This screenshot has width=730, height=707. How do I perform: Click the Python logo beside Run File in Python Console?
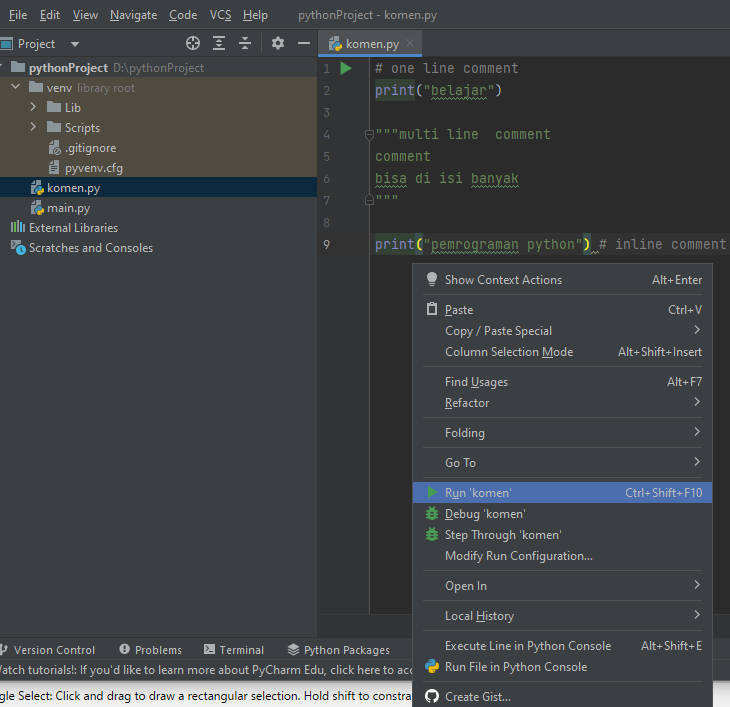(432, 667)
